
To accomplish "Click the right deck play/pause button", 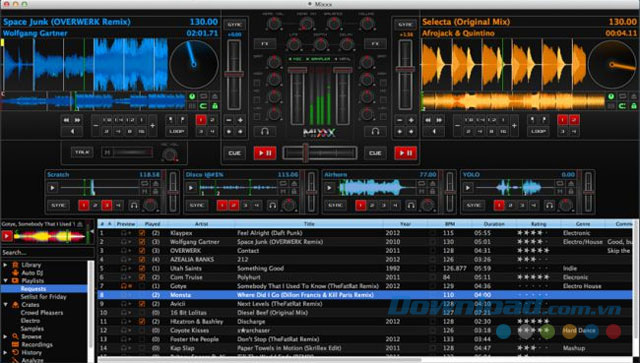I will click(405, 153).
